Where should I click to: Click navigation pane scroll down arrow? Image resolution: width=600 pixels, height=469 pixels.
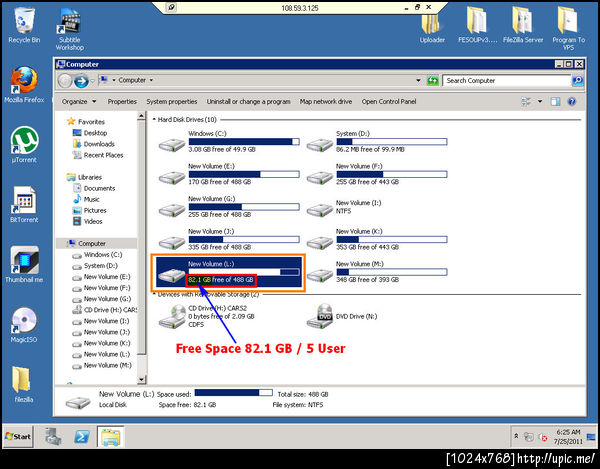tap(141, 379)
